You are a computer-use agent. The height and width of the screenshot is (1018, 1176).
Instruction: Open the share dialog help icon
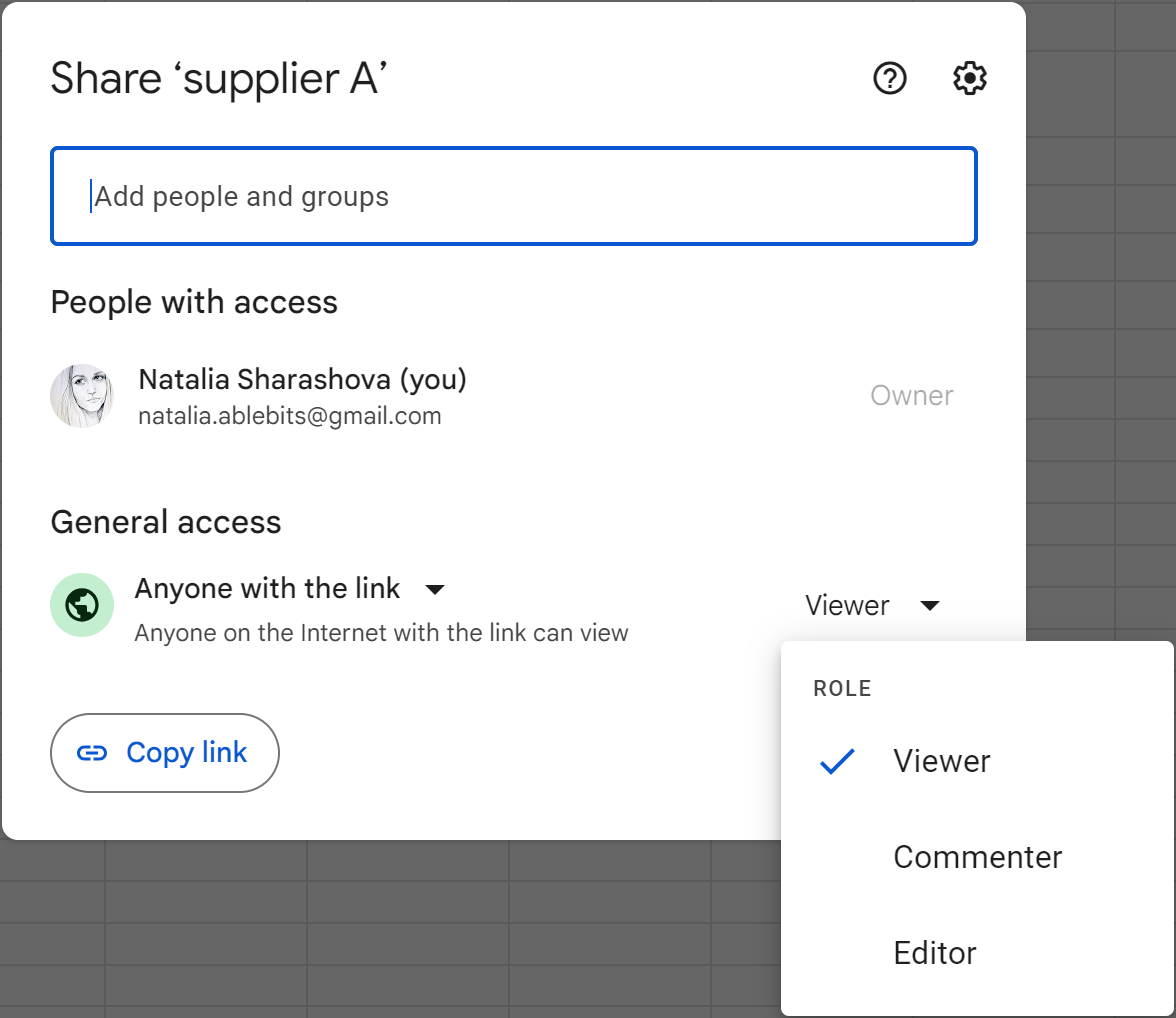[x=890, y=78]
